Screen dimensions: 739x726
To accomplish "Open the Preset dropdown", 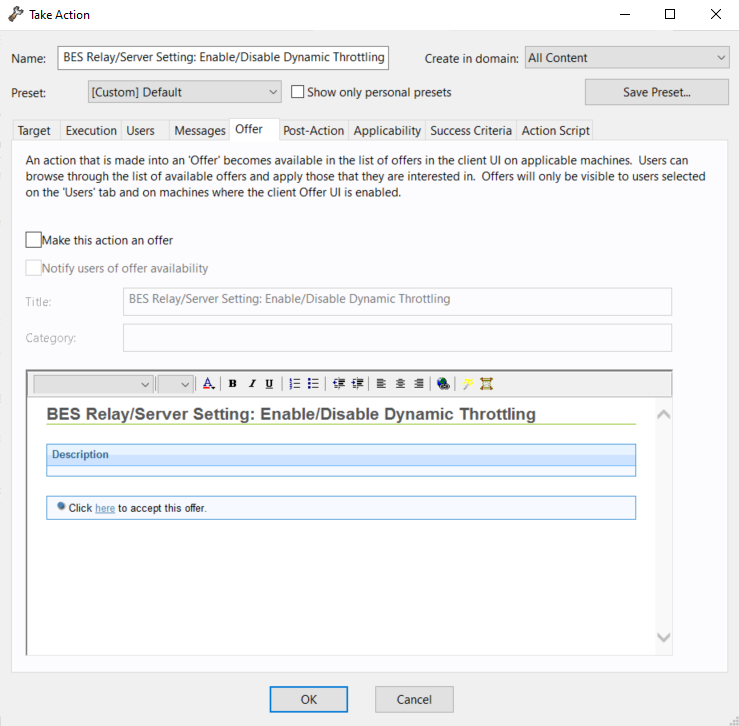I will 185,92.
